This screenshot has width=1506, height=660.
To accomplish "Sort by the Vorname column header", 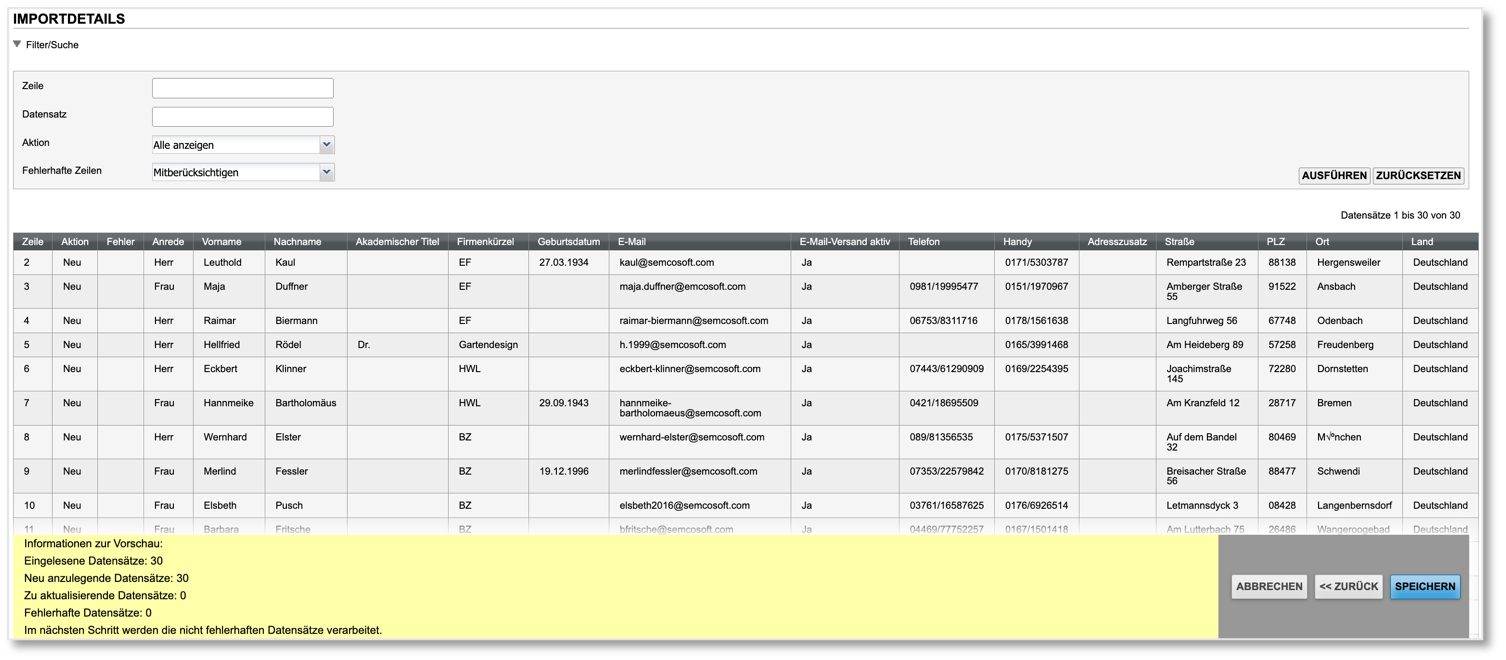I will 222,242.
